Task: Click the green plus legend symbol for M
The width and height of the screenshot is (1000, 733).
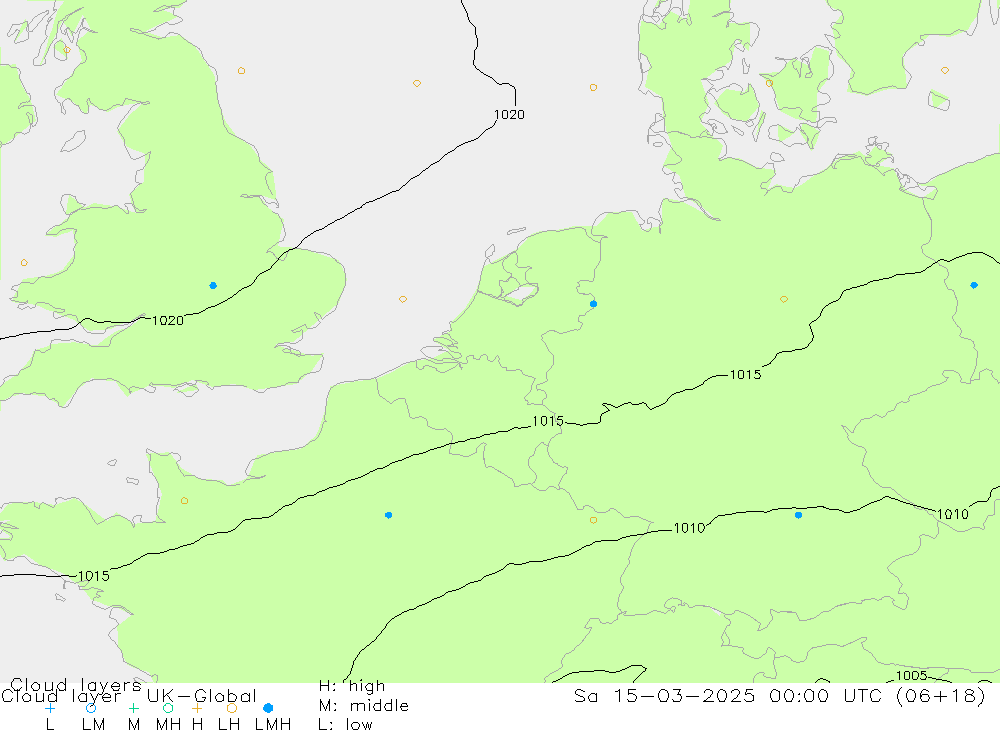Action: pyautogui.click(x=133, y=708)
